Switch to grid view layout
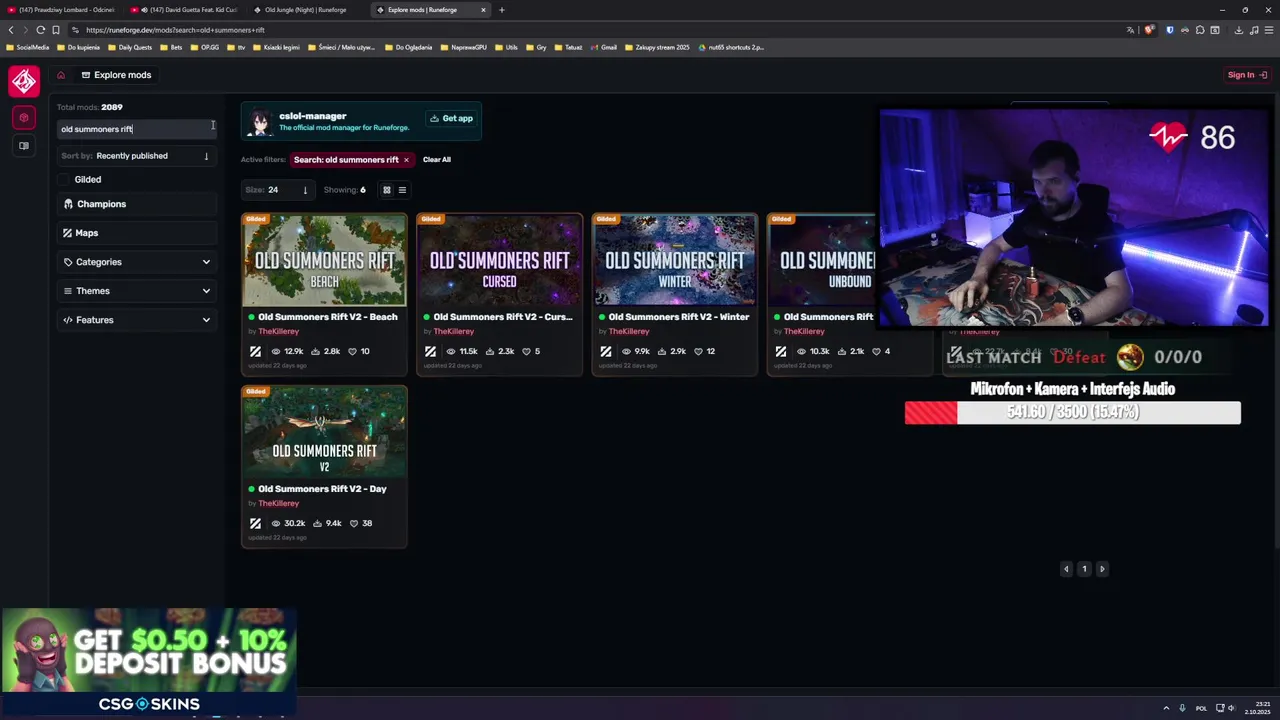The height and width of the screenshot is (720, 1280). click(x=387, y=190)
